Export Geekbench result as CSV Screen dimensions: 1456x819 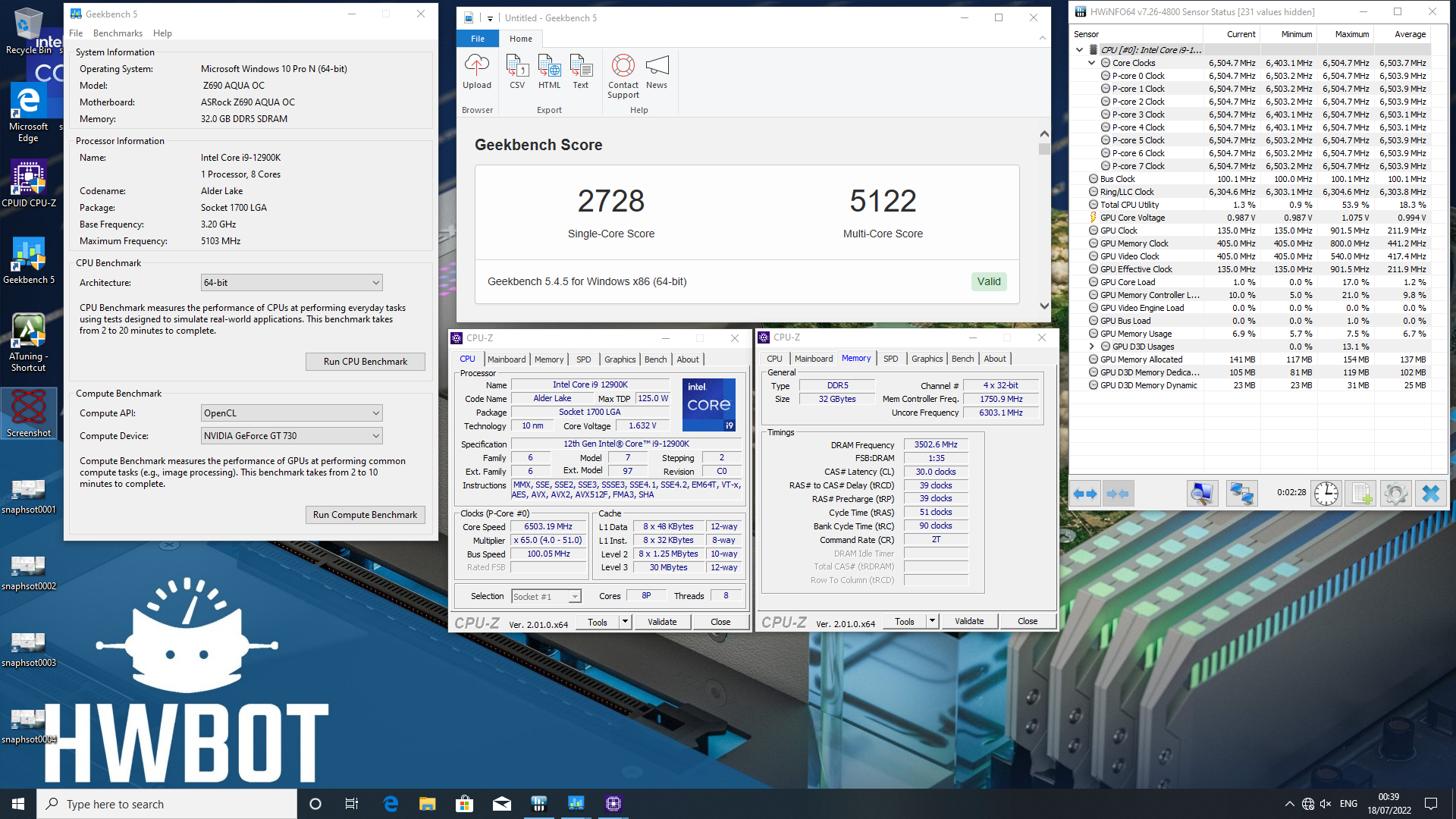tap(517, 72)
